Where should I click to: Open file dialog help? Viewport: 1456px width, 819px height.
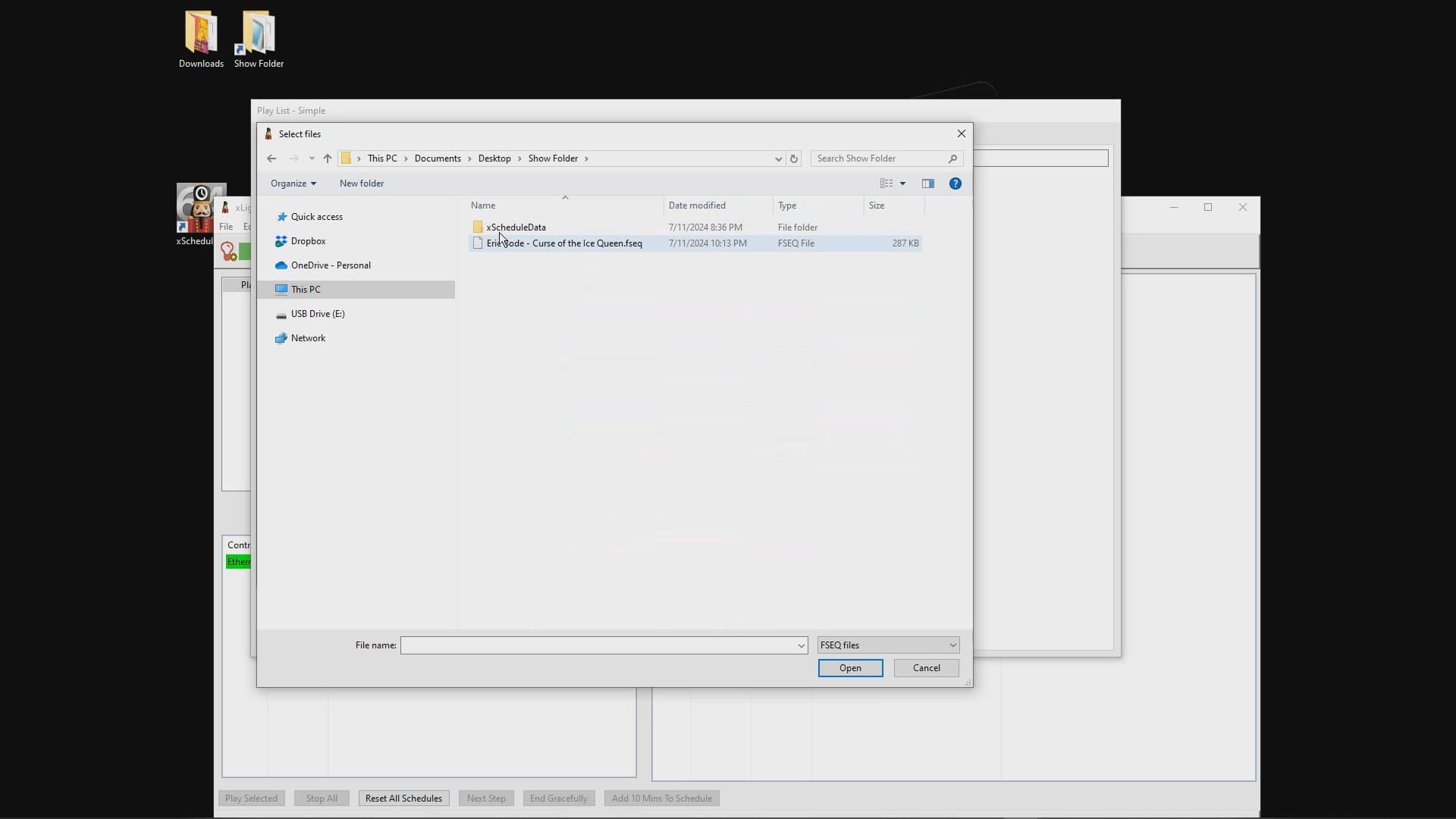coord(955,184)
